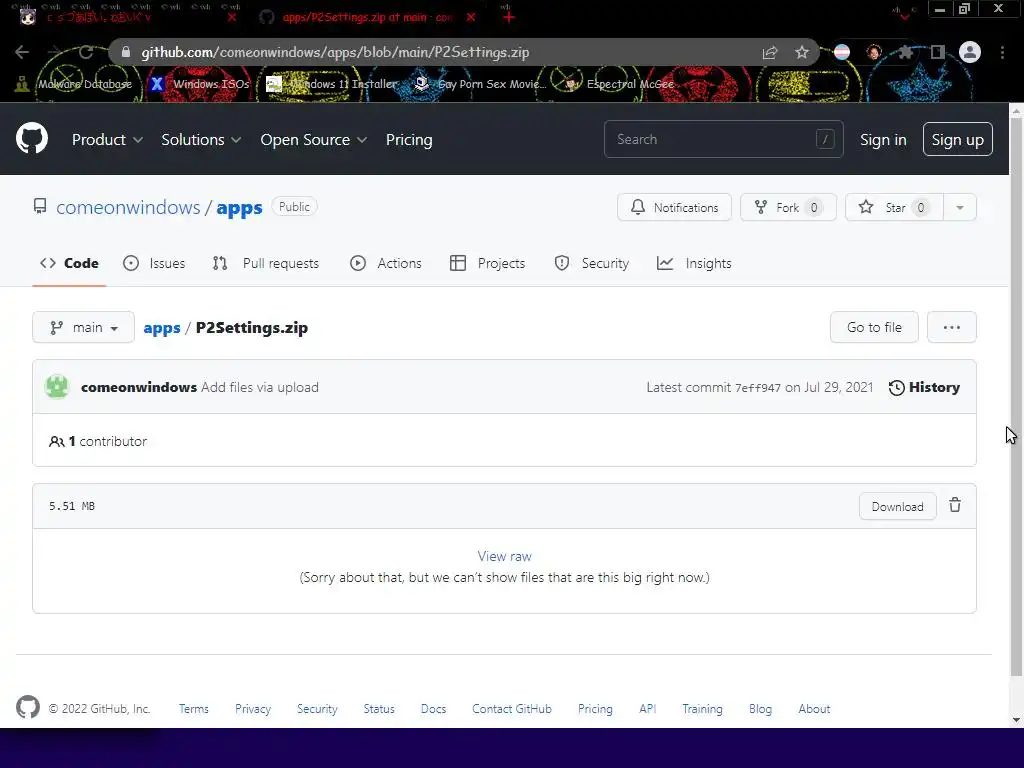Star the apps repository

pyautogui.click(x=894, y=208)
